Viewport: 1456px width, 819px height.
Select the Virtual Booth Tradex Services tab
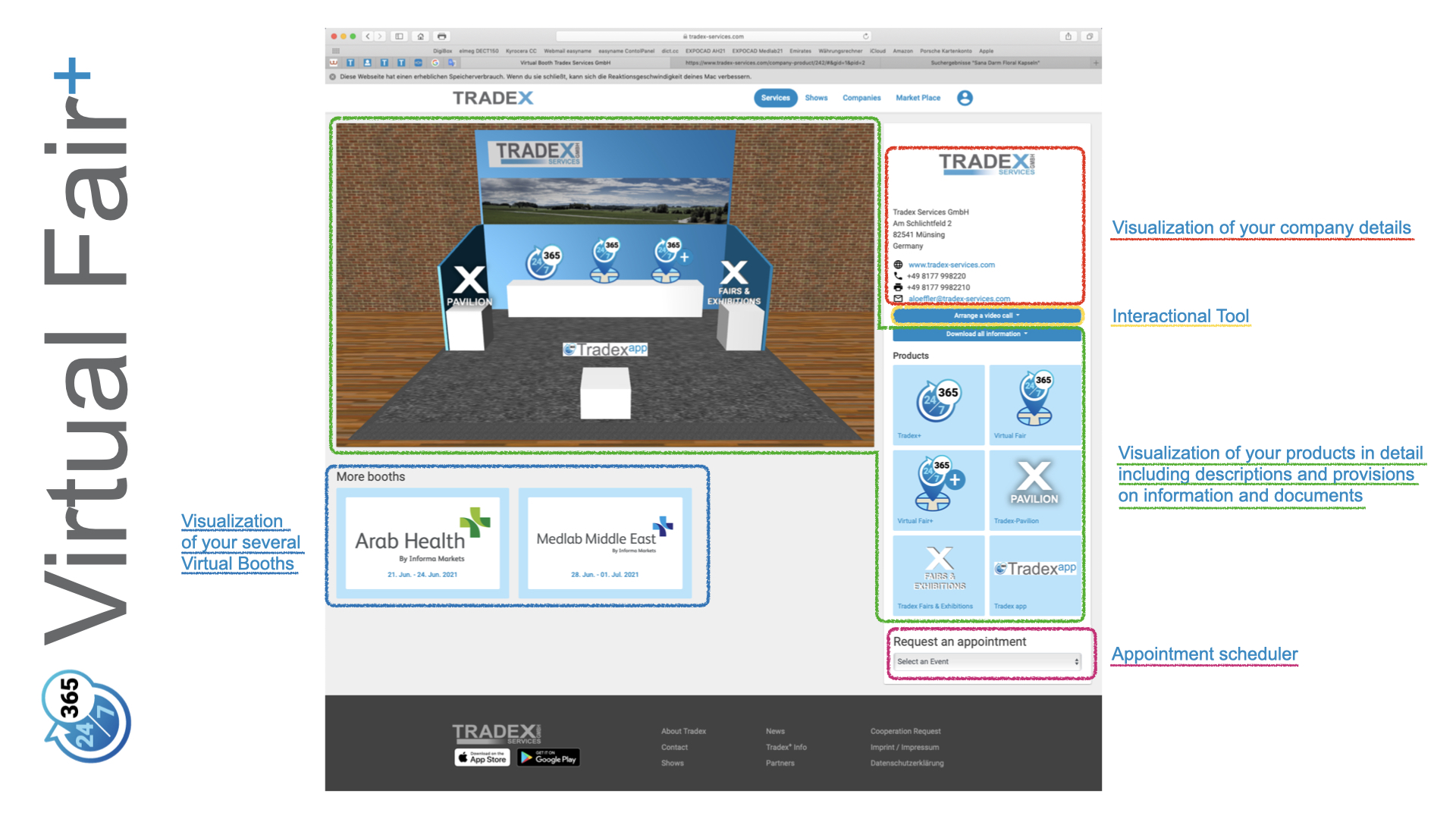pos(565,63)
